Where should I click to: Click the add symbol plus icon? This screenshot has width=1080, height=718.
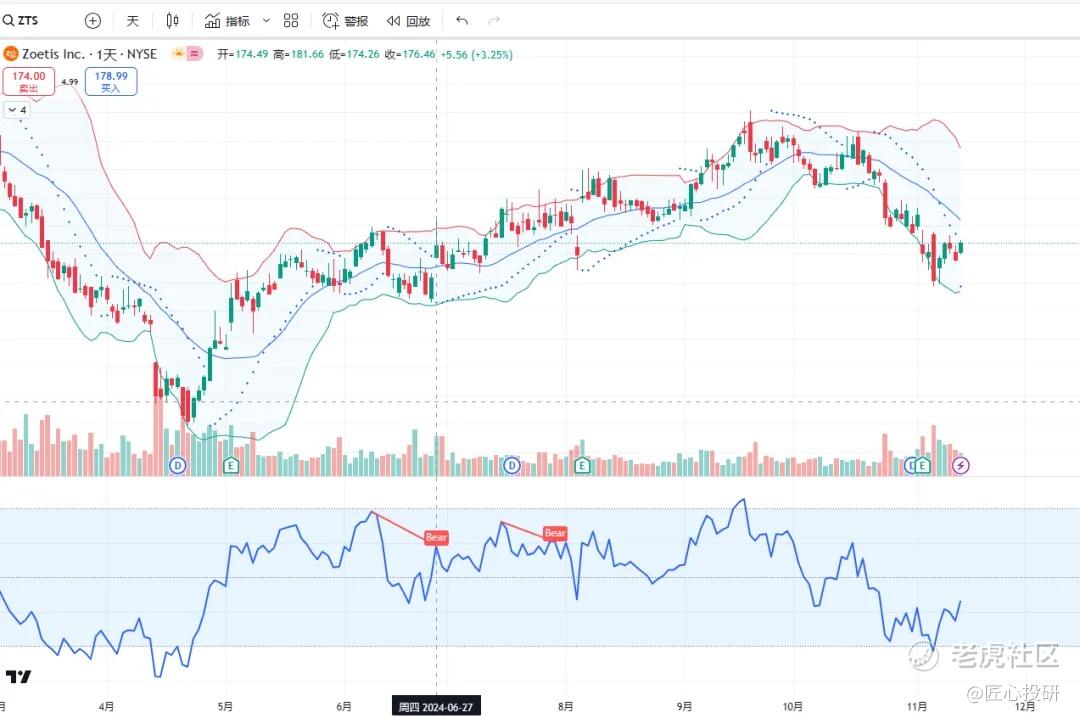(x=92, y=21)
